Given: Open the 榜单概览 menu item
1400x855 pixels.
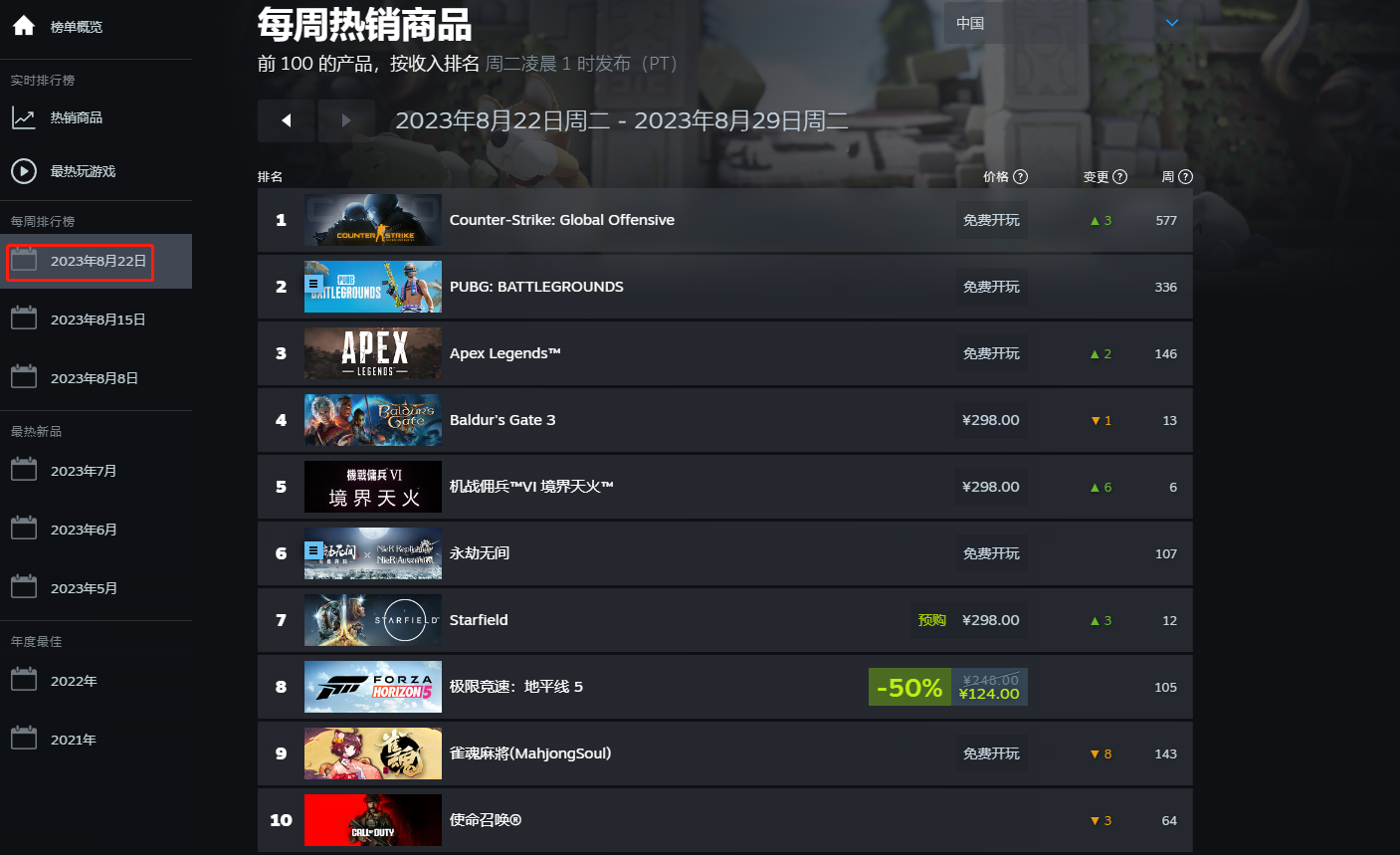Looking at the screenshot, I should 77,27.
